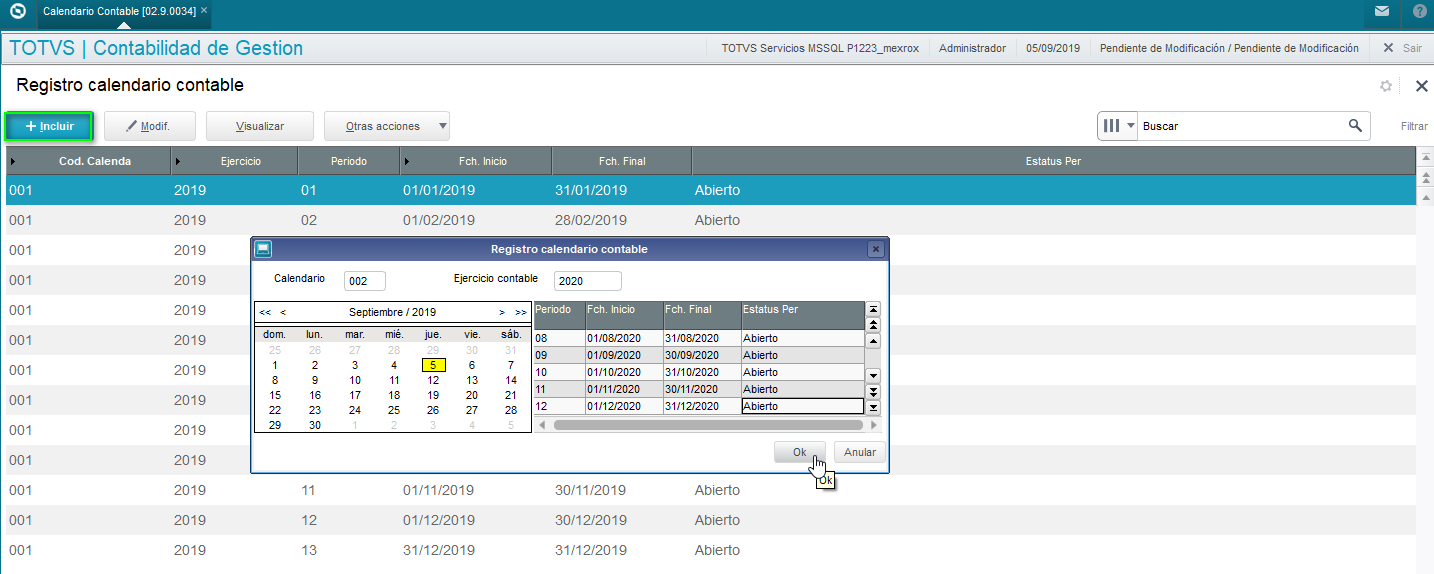Screen dimensions: 1434x574
Task: Jump to first record in main grid
Action: click(x=1426, y=157)
